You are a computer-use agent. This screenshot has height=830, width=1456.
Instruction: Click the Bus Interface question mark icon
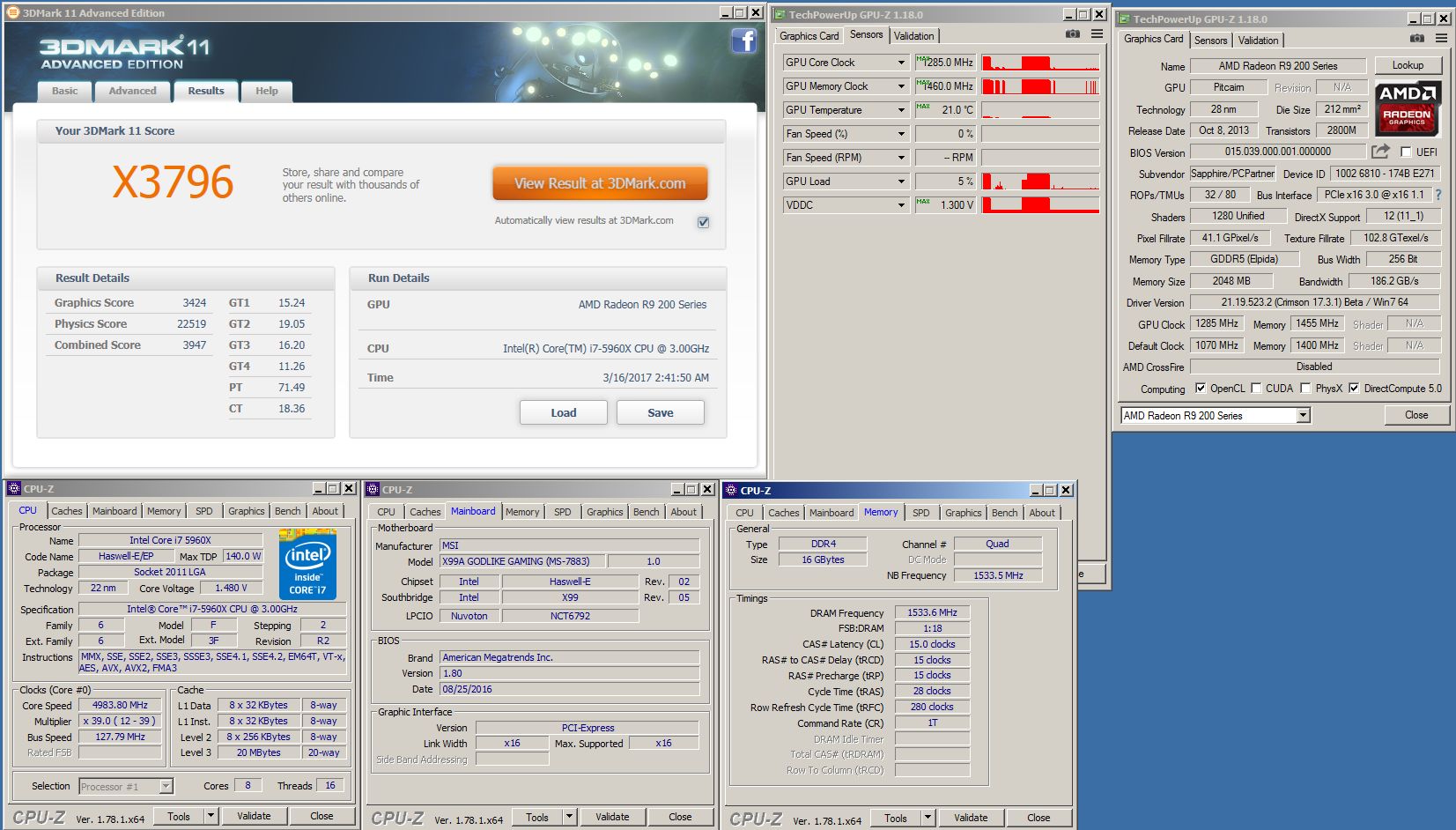pyautogui.click(x=1438, y=195)
